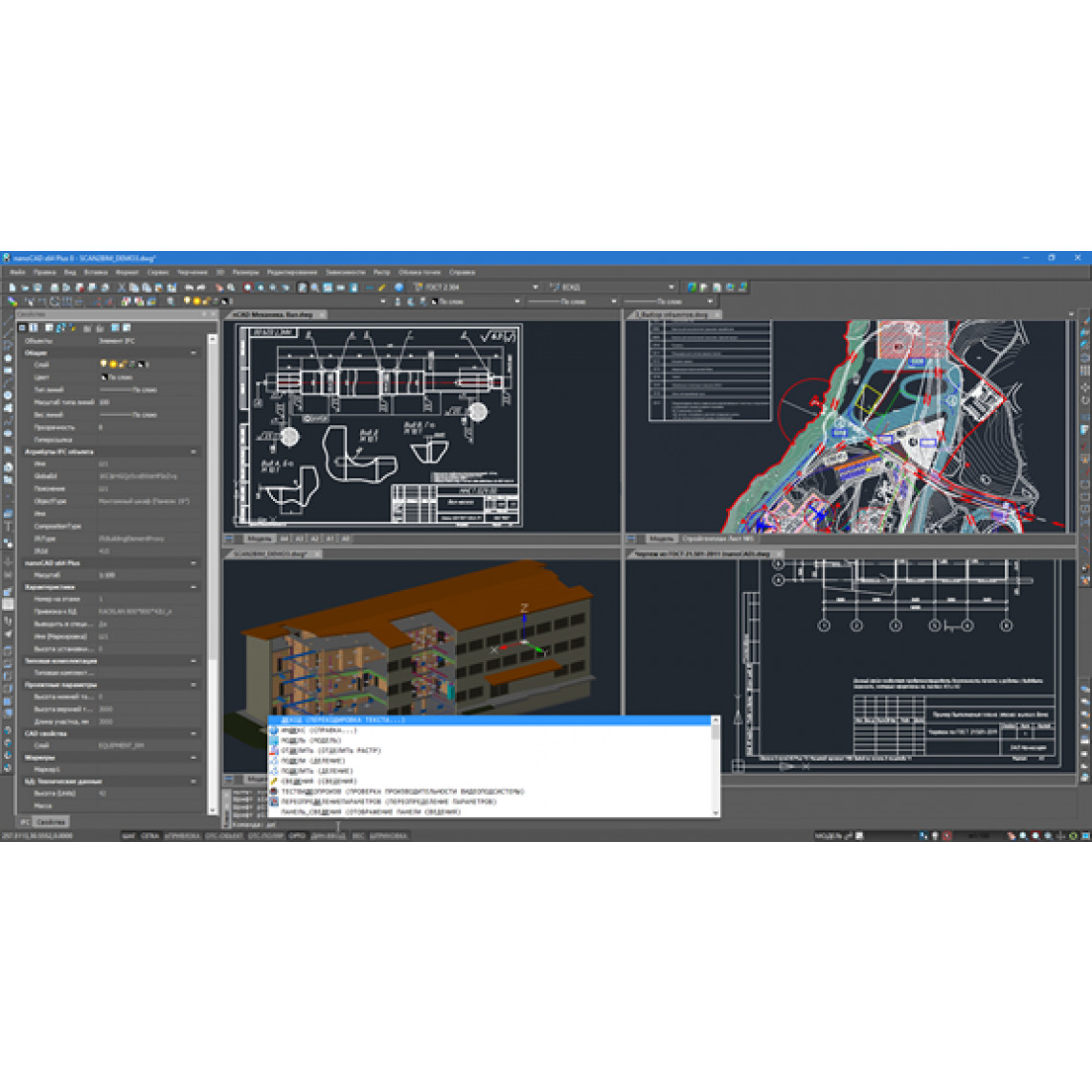
Task: Choose ПОДЕЛЬ (ПОДЕЛЬ) command suggestion
Action: pyautogui.click(x=310, y=740)
